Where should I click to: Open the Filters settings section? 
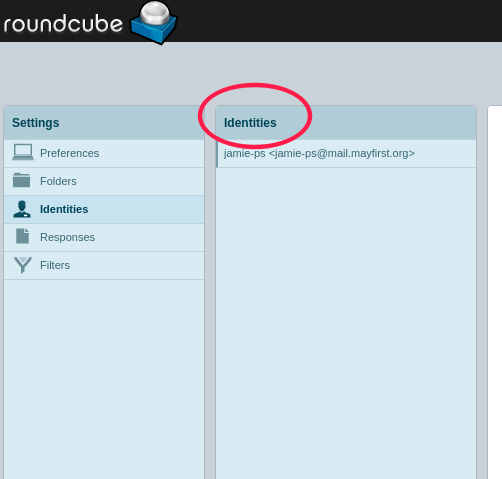[104, 265]
